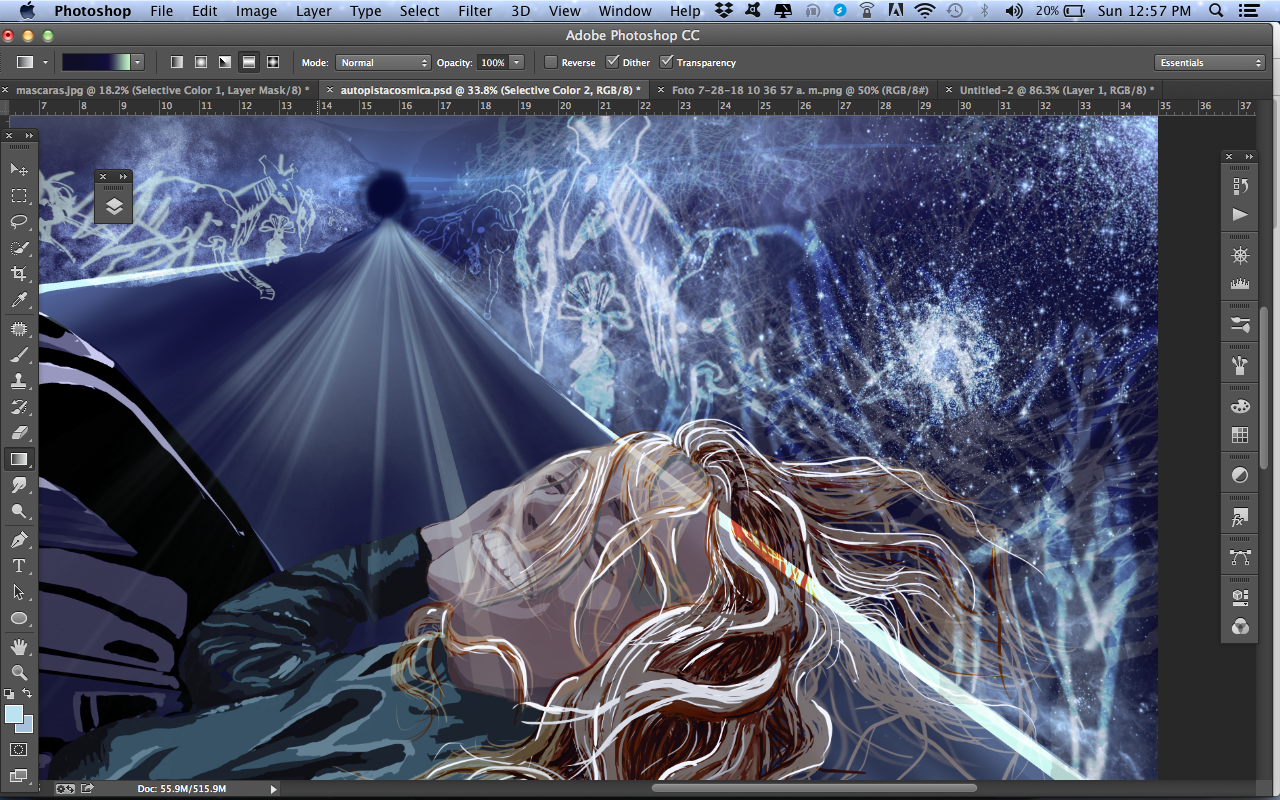Enable the Reverse gradient checkbox
The width and height of the screenshot is (1280, 800).
point(551,62)
